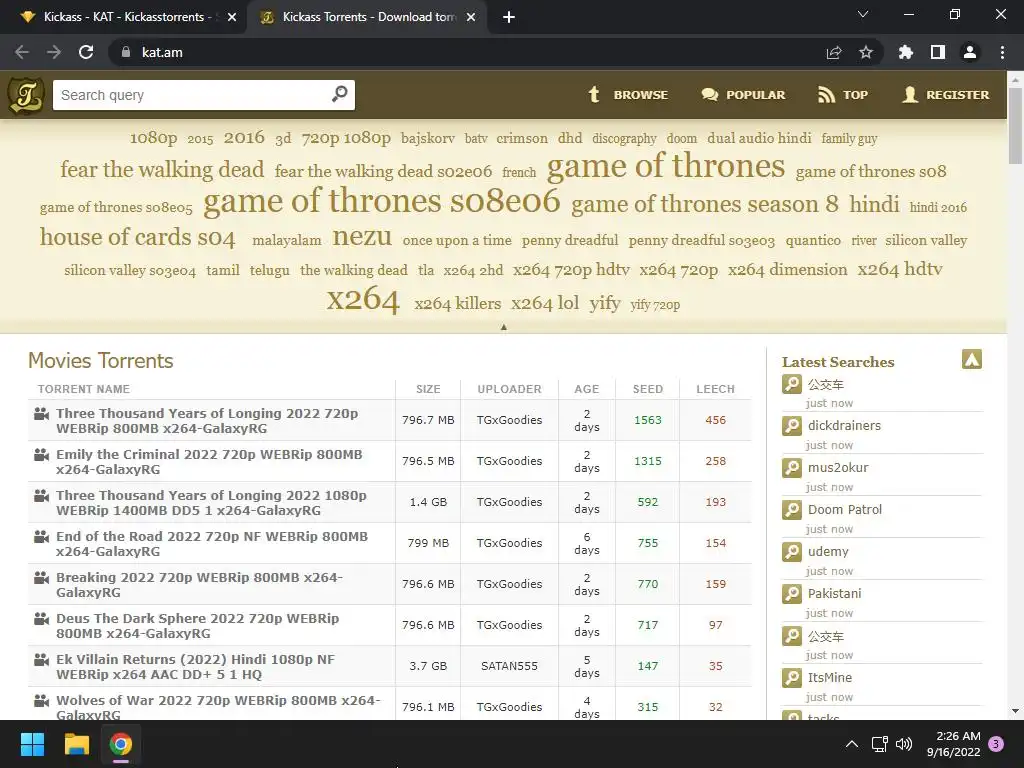Click the 'x264' large tag
This screenshot has height=768, width=1024.
[x=363, y=300]
